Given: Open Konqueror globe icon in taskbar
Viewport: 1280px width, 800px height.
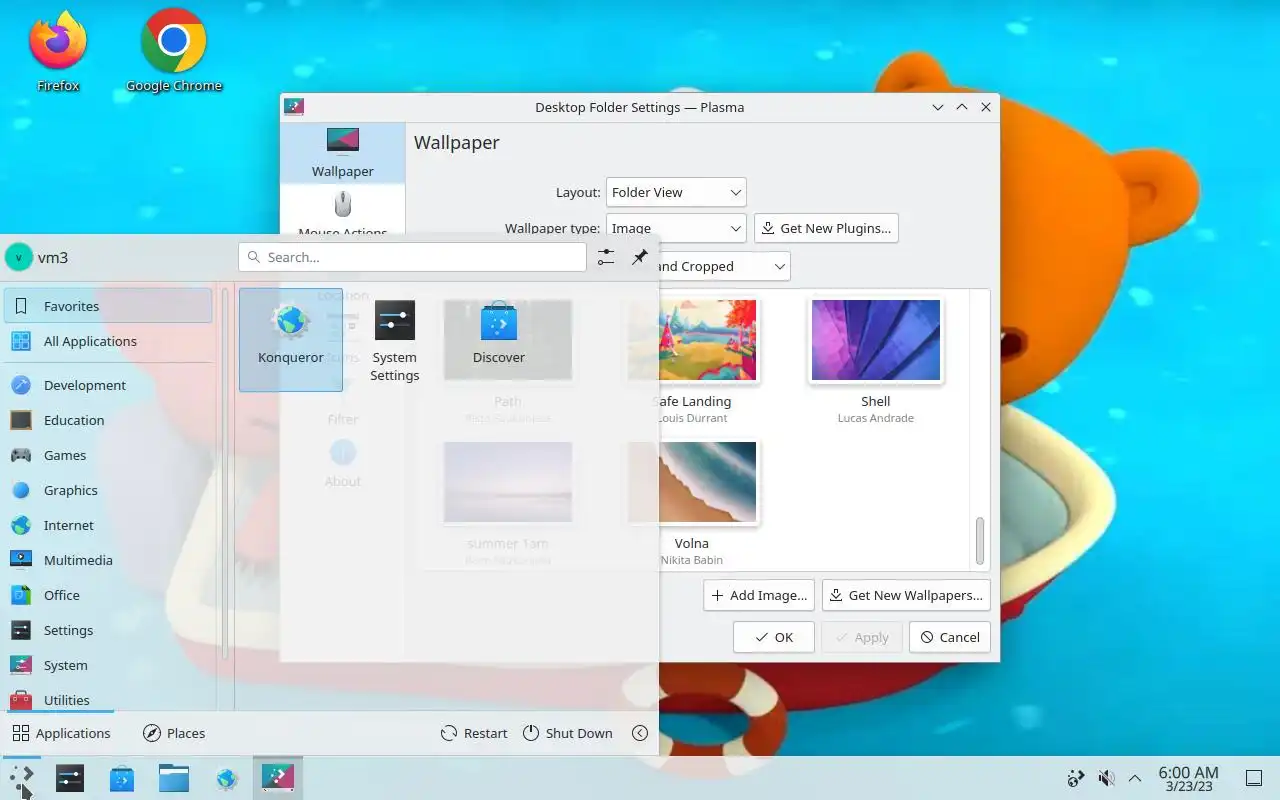Looking at the screenshot, I should 226,778.
